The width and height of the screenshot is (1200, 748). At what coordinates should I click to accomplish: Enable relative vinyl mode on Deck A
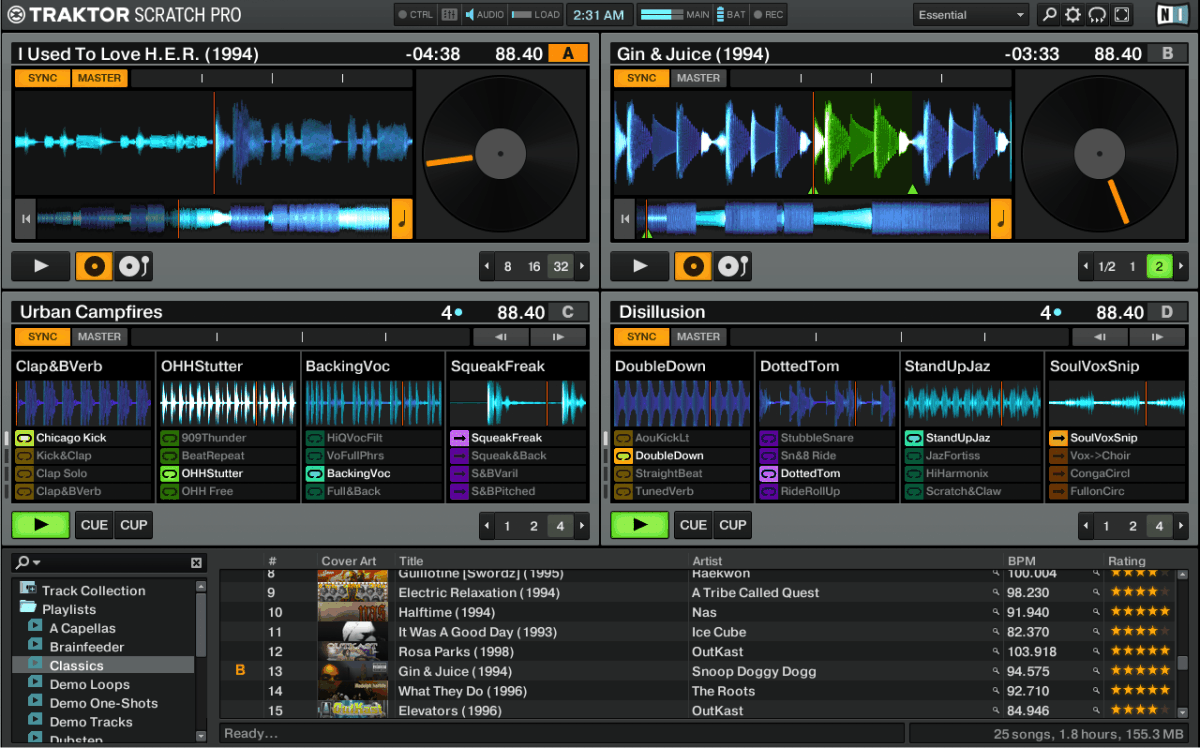pyautogui.click(x=94, y=266)
